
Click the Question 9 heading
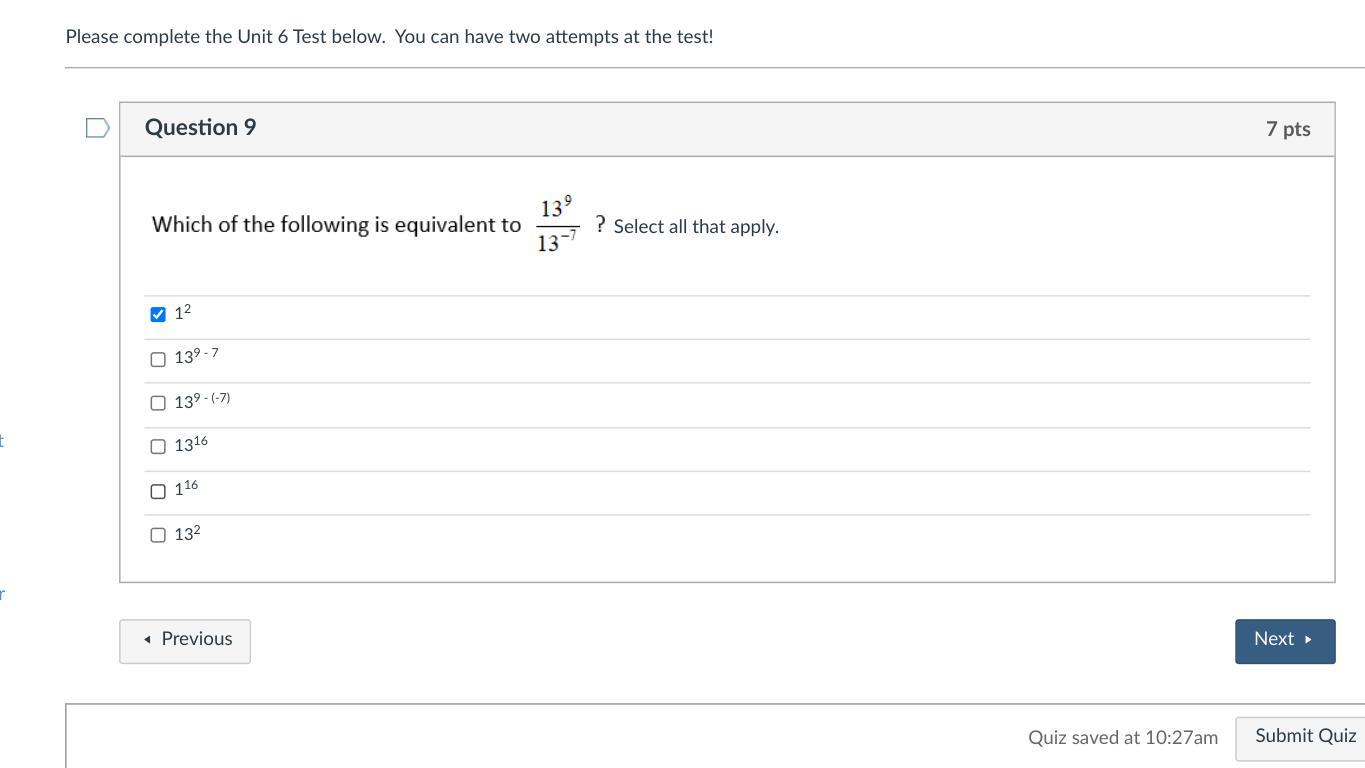[x=200, y=128]
